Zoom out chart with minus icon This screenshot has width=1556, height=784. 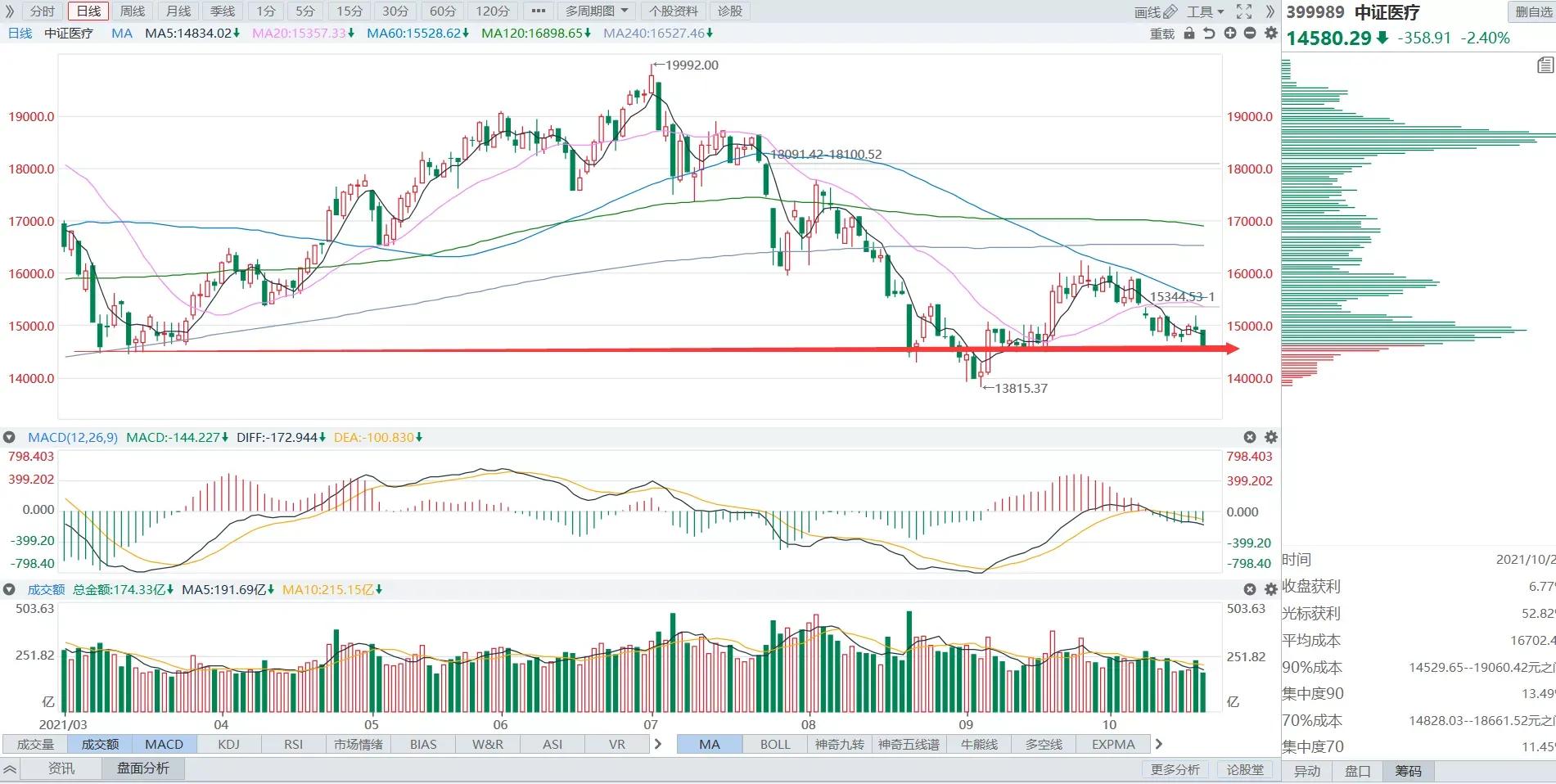tap(1250, 34)
